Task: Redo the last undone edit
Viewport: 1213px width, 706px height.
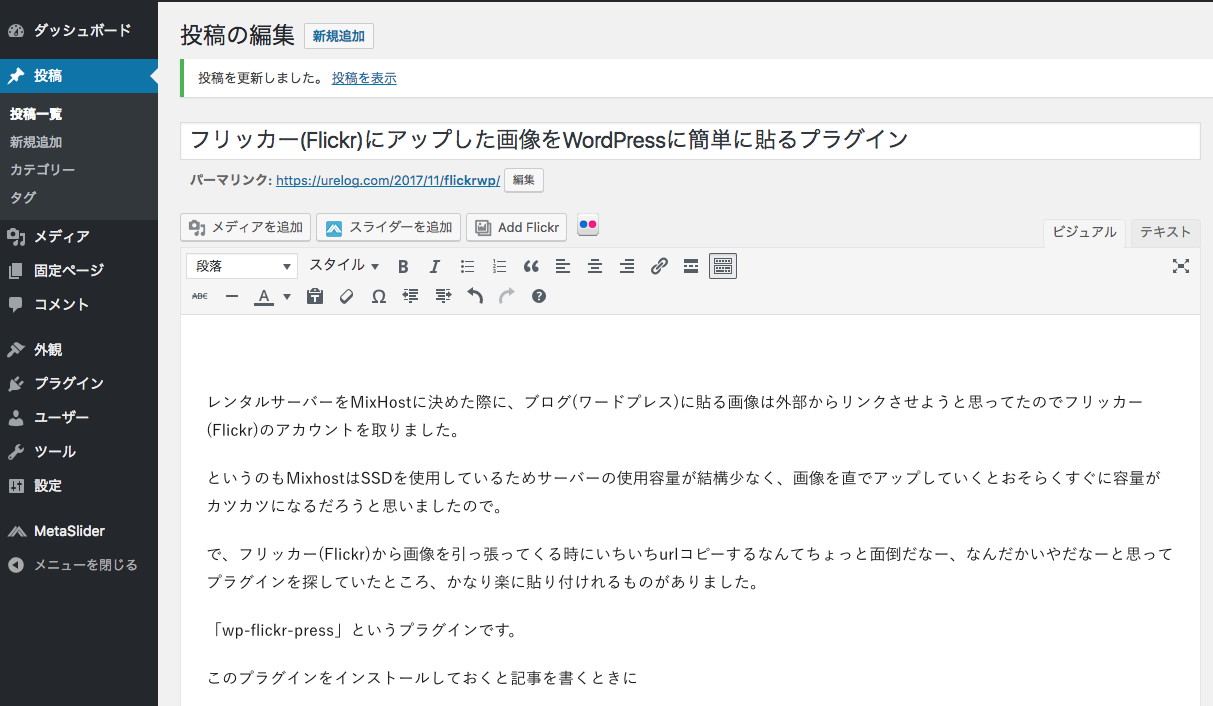Action: coord(507,296)
